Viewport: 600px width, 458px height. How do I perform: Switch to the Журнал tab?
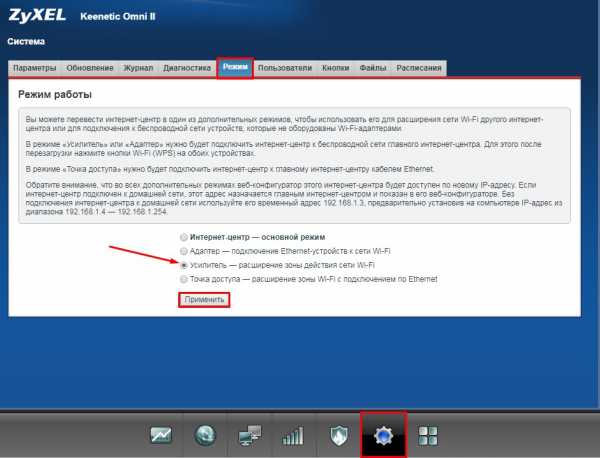pyautogui.click(x=138, y=68)
